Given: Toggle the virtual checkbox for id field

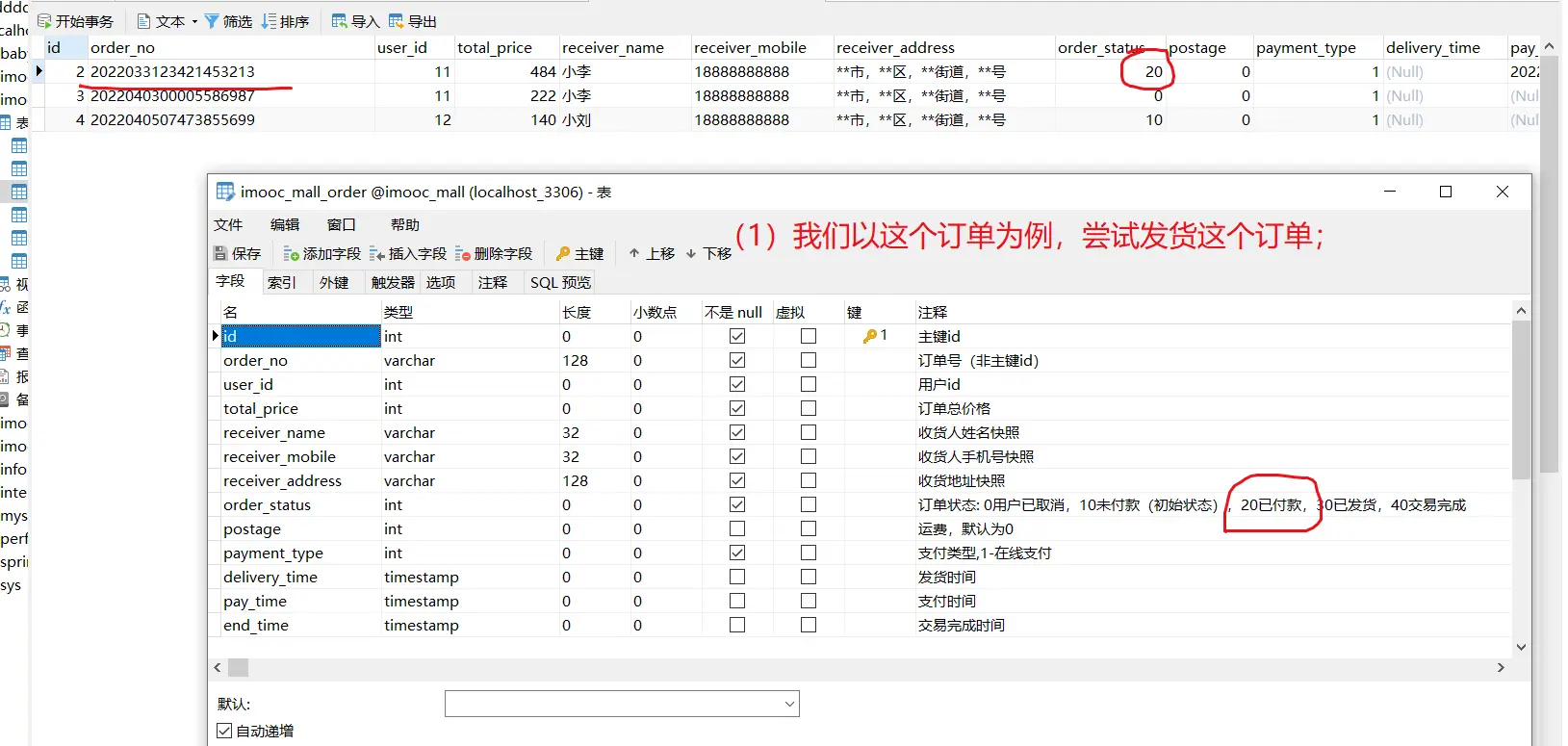Looking at the screenshot, I should (x=809, y=336).
